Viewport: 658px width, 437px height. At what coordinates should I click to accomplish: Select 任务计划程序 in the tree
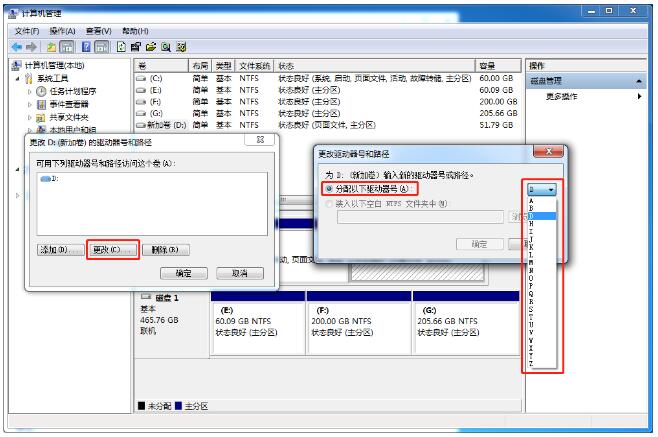click(x=73, y=91)
